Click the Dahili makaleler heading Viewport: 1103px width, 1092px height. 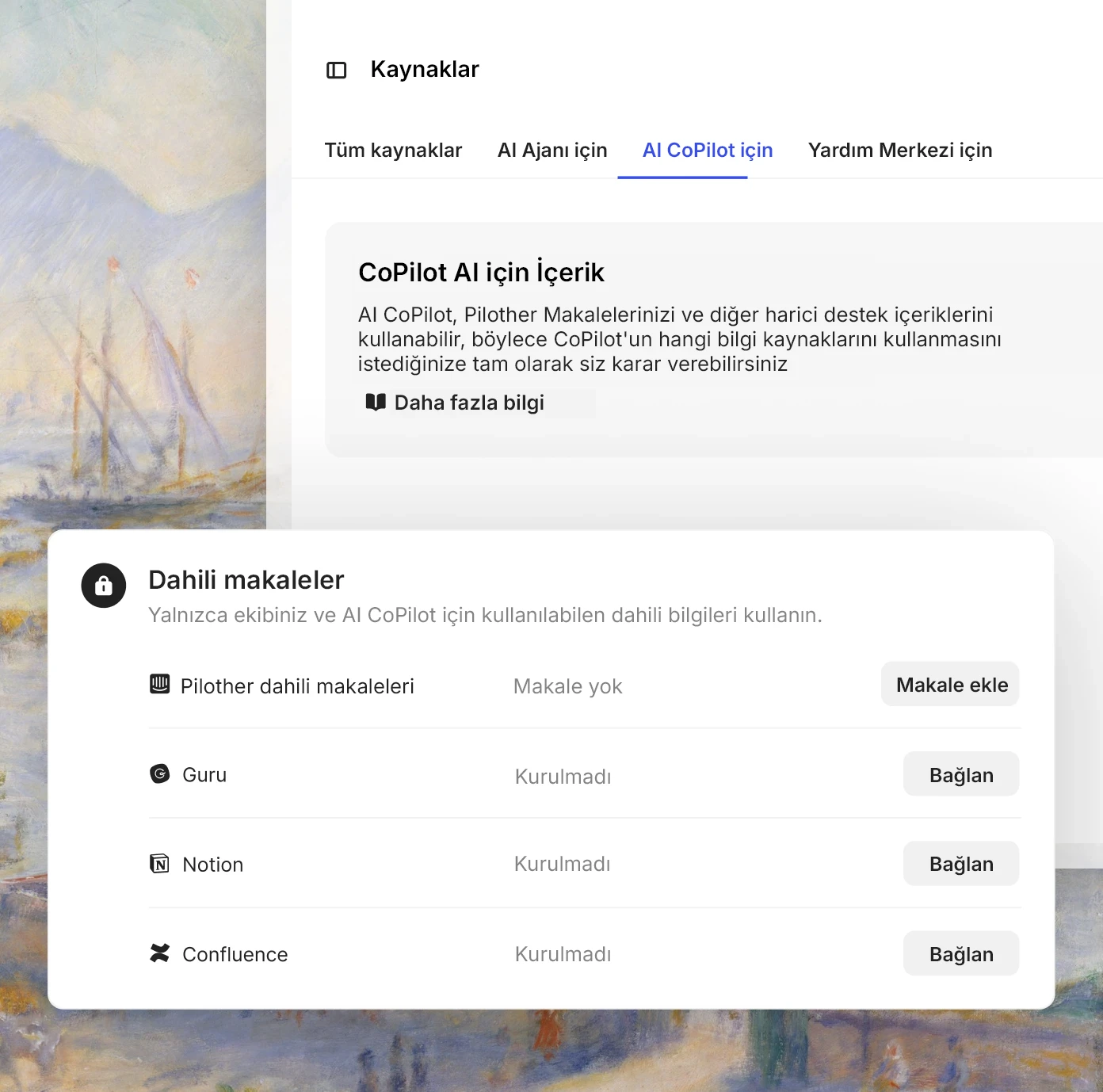(x=246, y=579)
